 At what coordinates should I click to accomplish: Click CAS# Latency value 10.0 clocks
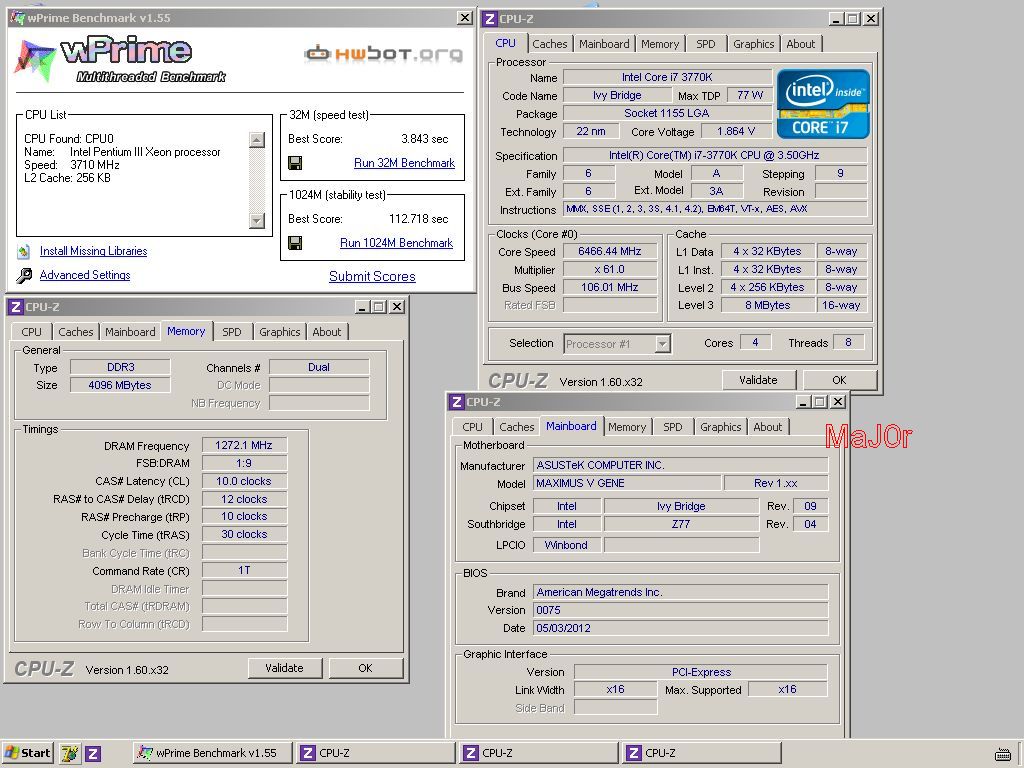tap(244, 481)
